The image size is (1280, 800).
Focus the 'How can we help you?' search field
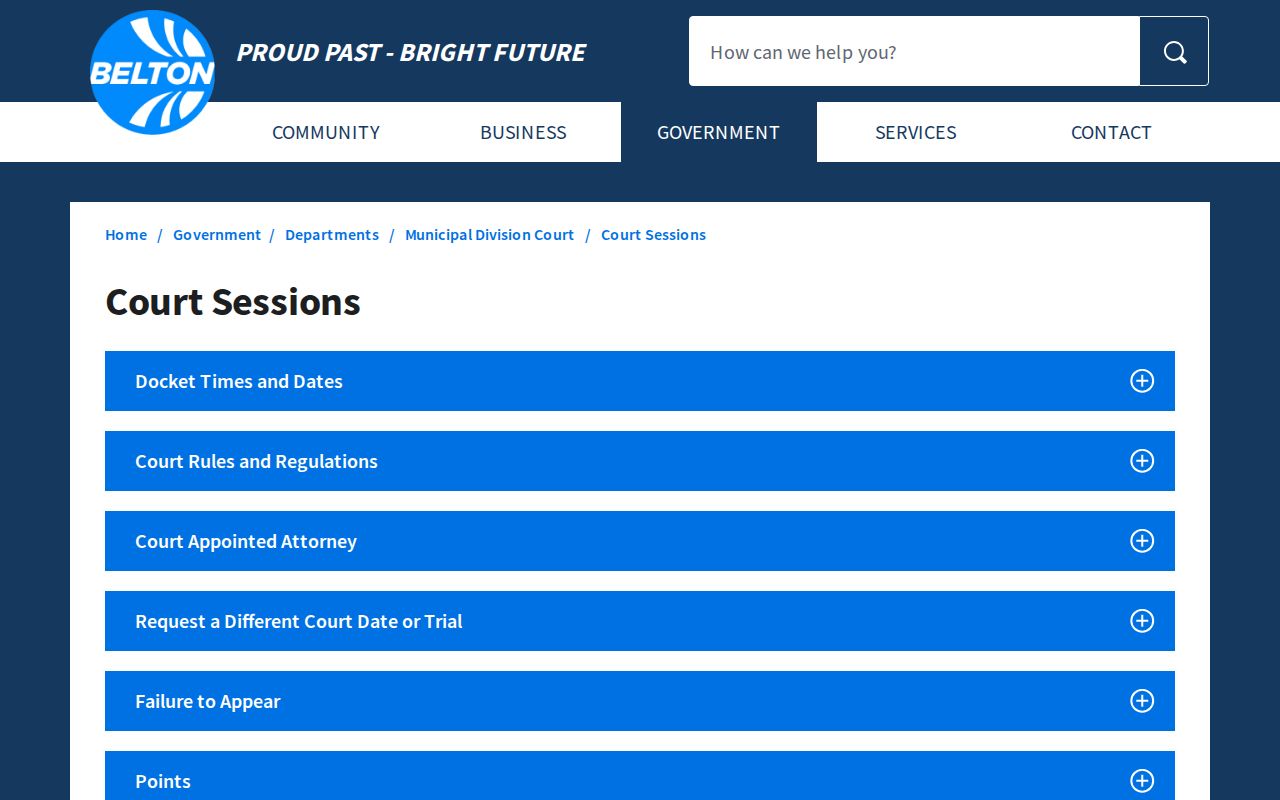[x=914, y=51]
